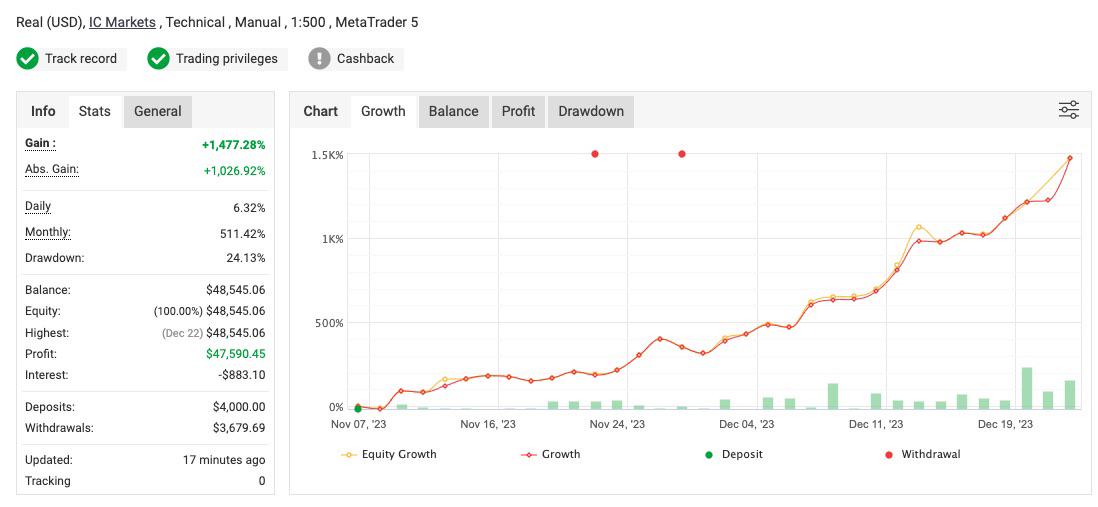The image size is (1098, 507).
Task: Select the Balance chart tab
Action: click(453, 111)
